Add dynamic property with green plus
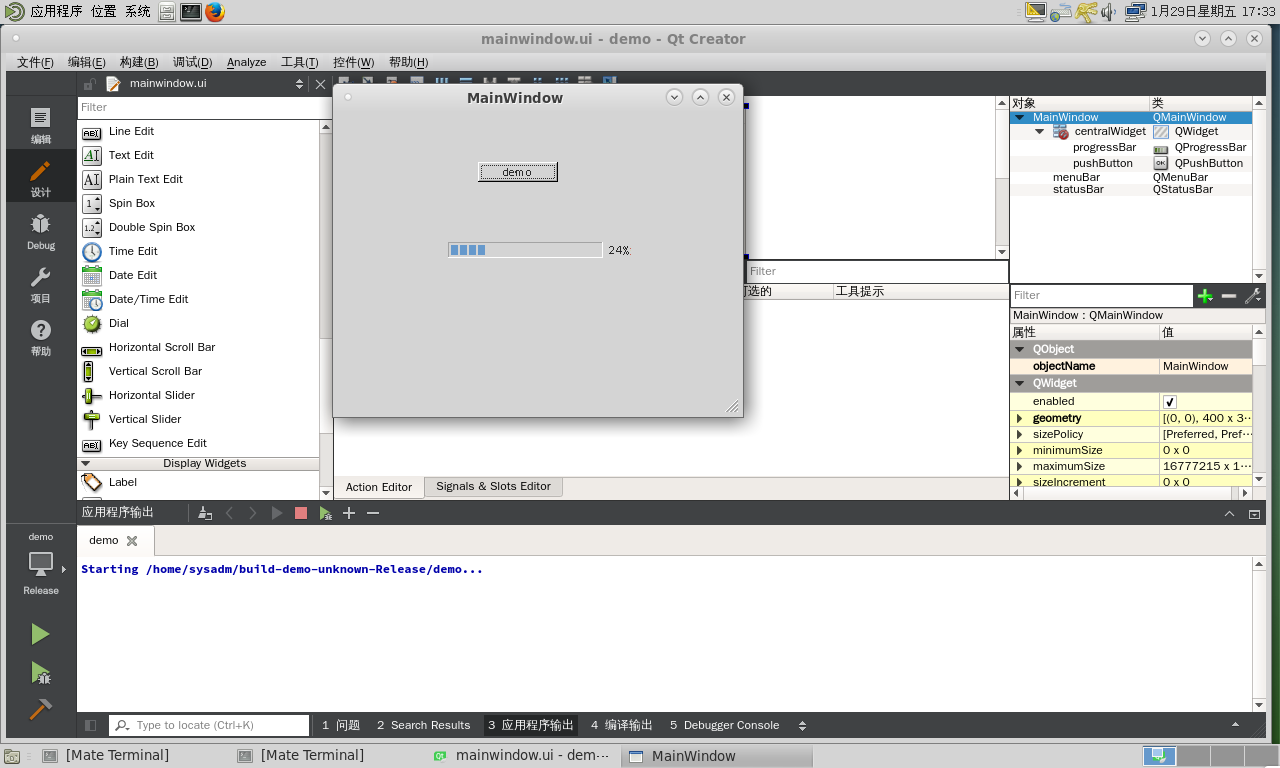The height and width of the screenshot is (768, 1280). click(x=1205, y=296)
